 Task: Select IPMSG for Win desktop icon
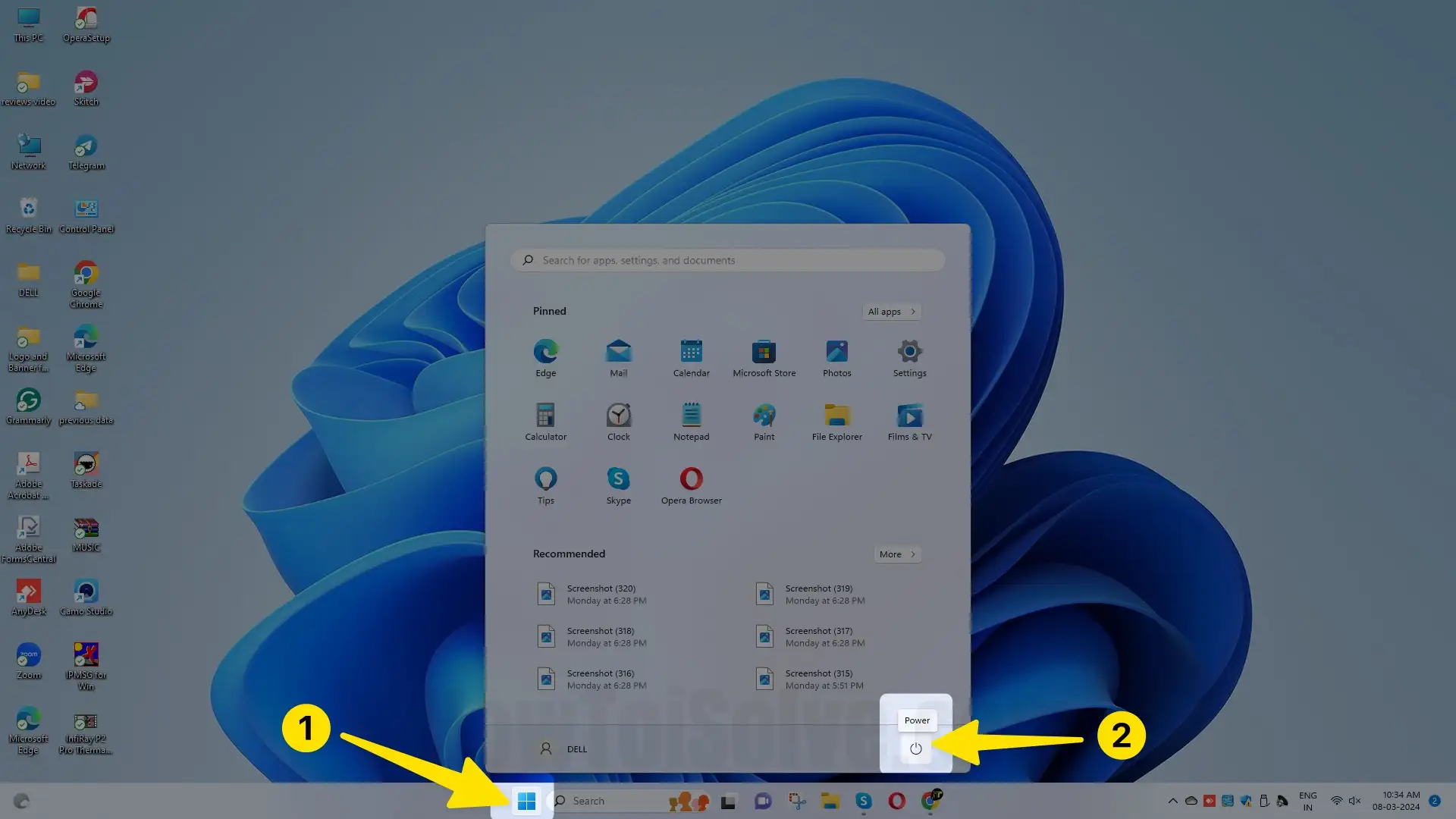pos(86,667)
